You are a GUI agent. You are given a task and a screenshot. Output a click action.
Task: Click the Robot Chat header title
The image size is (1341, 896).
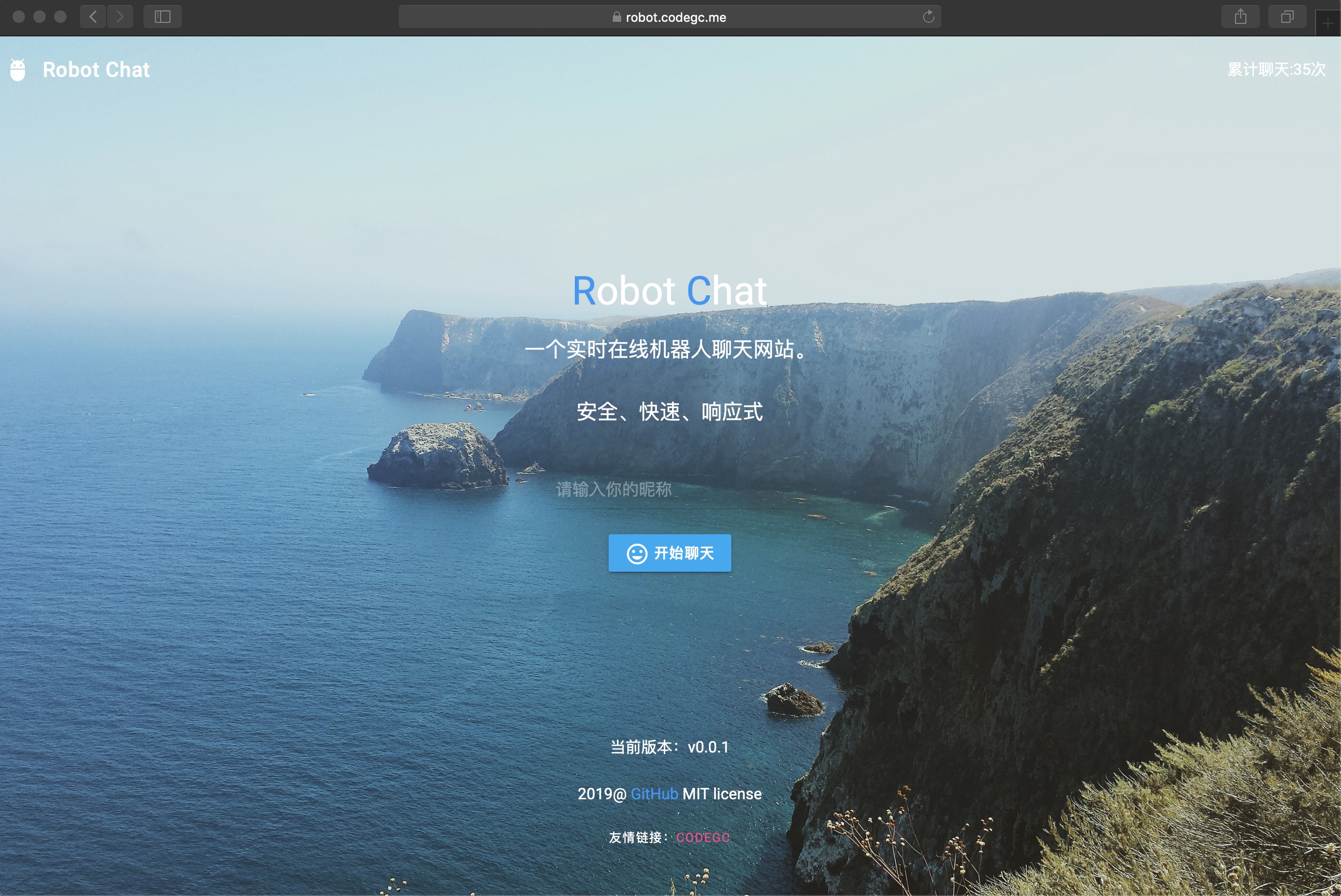[96, 70]
